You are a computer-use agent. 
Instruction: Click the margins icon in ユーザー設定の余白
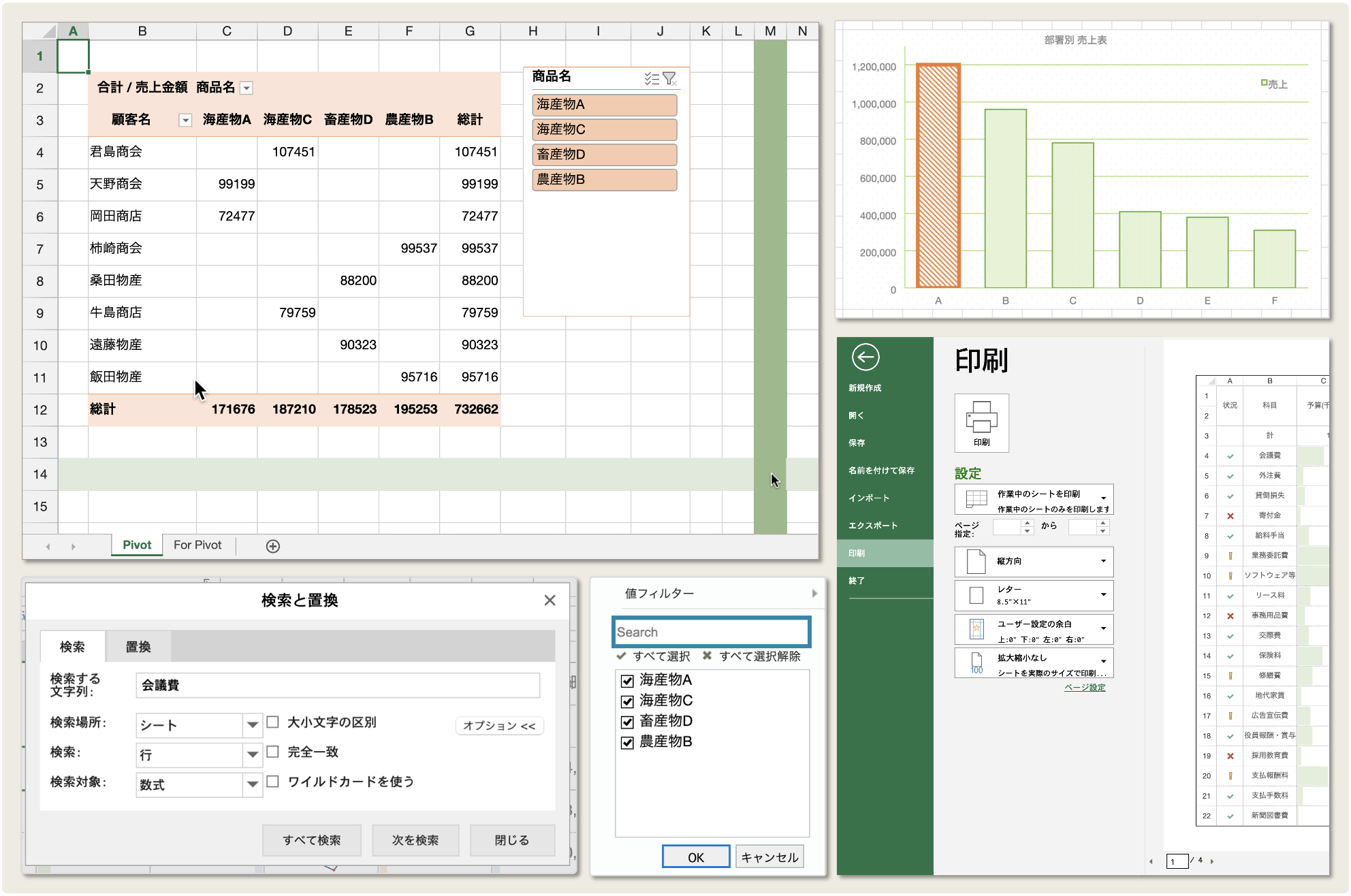point(976,629)
